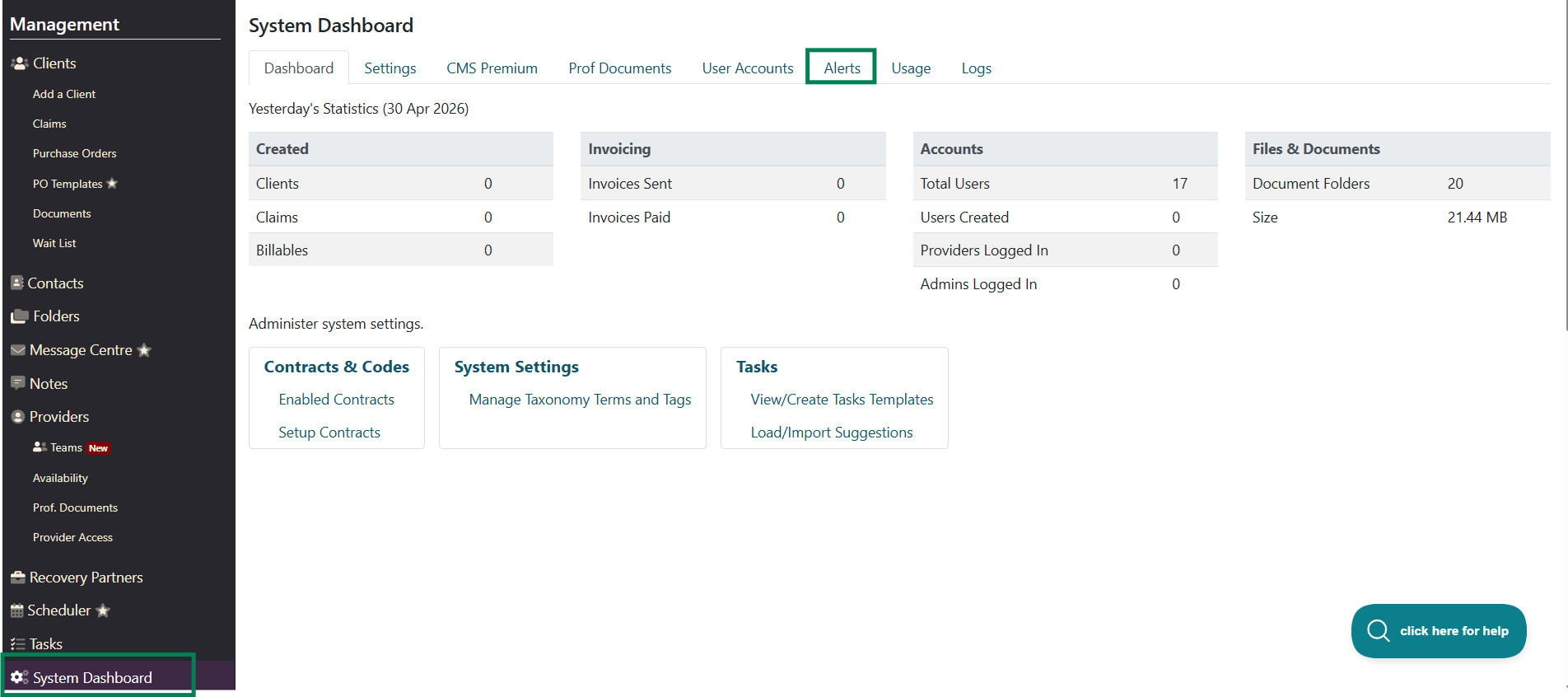Open Provider Access in sidebar
The height and width of the screenshot is (697, 1568).
72,537
